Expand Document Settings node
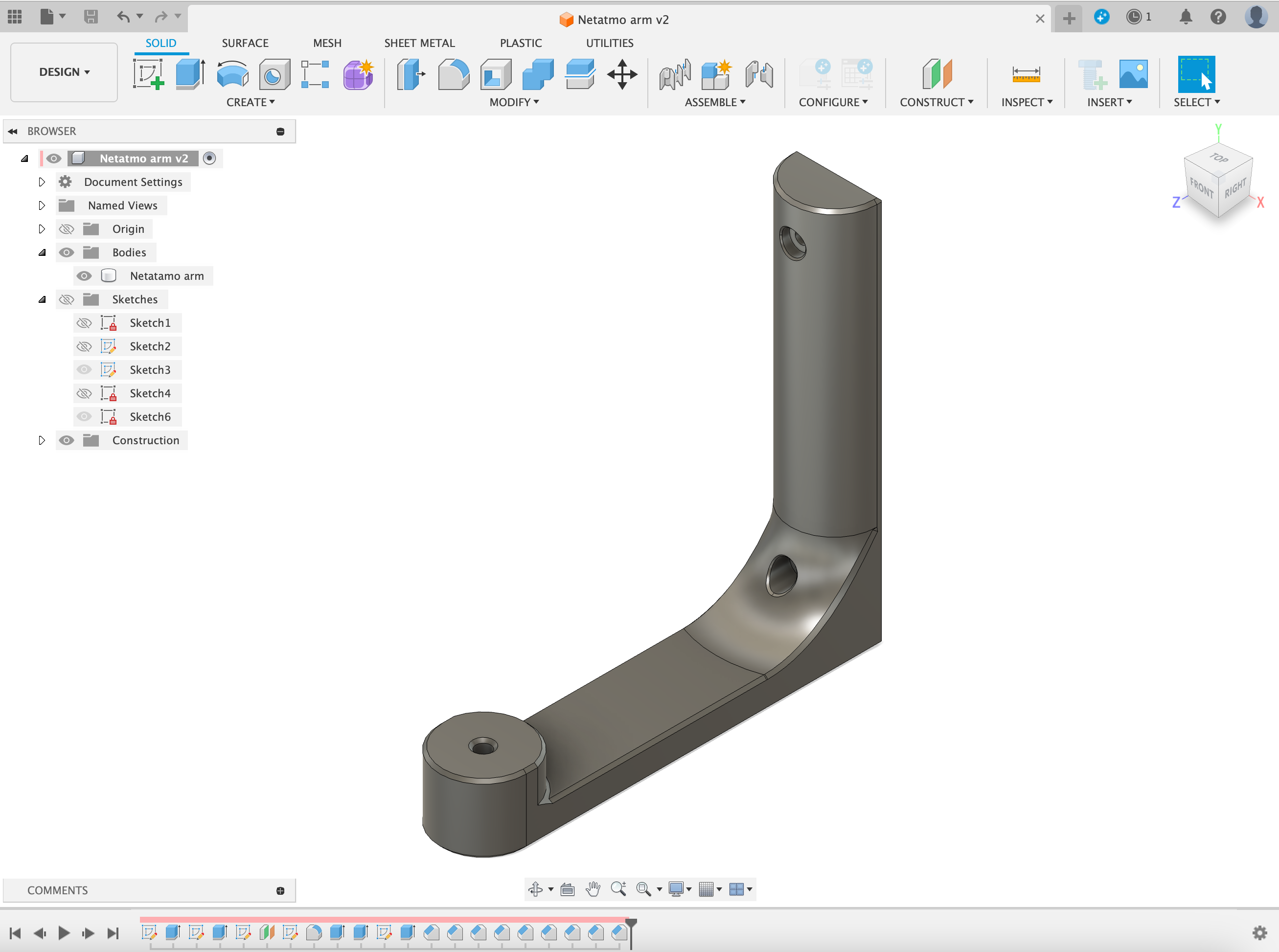Screen dimensions: 1279x952 pyautogui.click(x=42, y=182)
